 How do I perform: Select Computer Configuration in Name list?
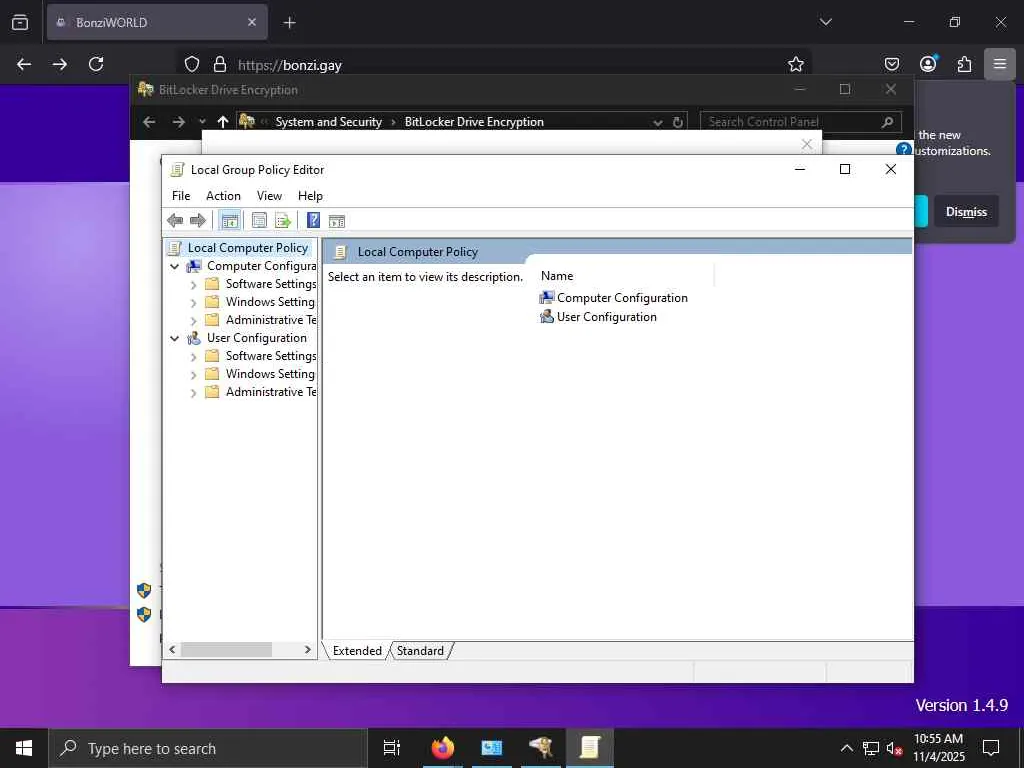(614, 298)
